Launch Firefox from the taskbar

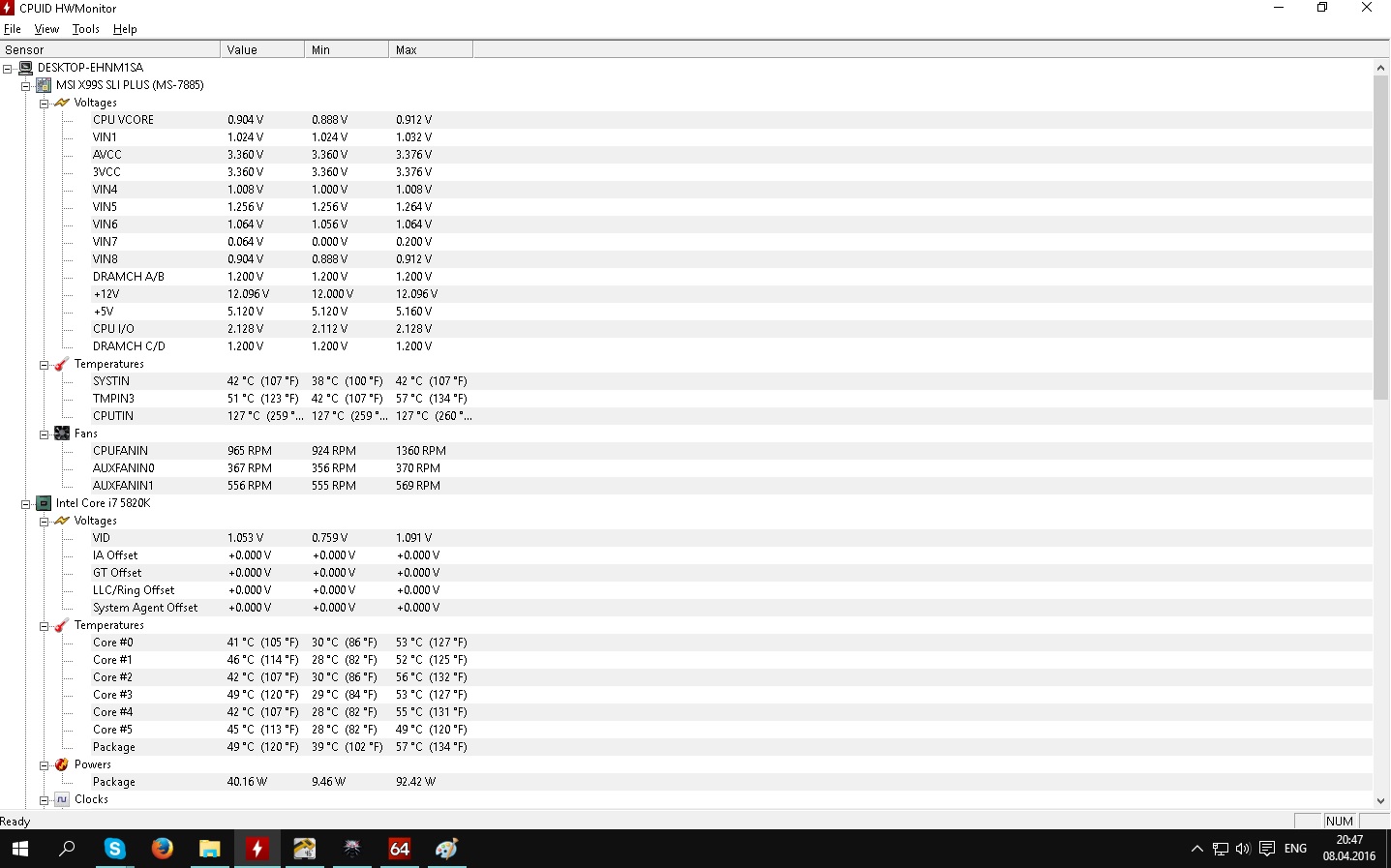tap(162, 849)
